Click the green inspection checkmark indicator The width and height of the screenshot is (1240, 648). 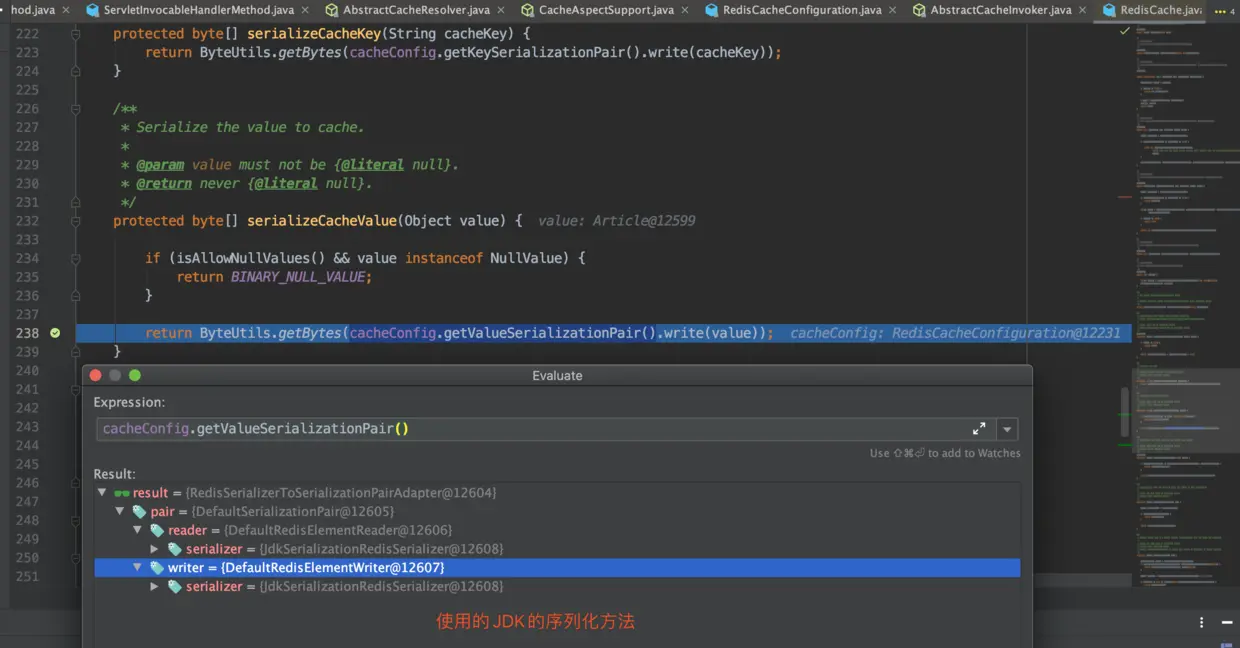(1125, 31)
